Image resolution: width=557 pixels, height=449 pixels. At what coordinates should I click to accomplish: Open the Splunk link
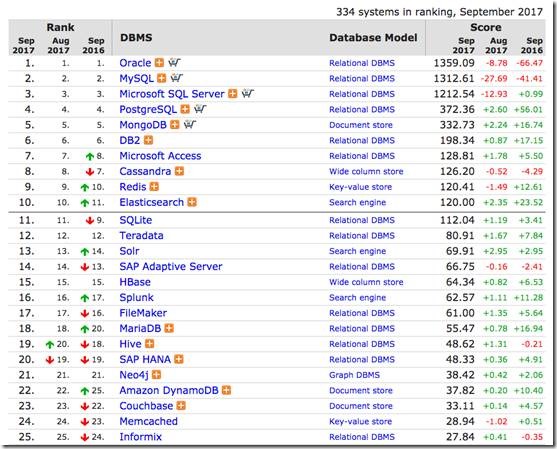pyautogui.click(x=137, y=298)
